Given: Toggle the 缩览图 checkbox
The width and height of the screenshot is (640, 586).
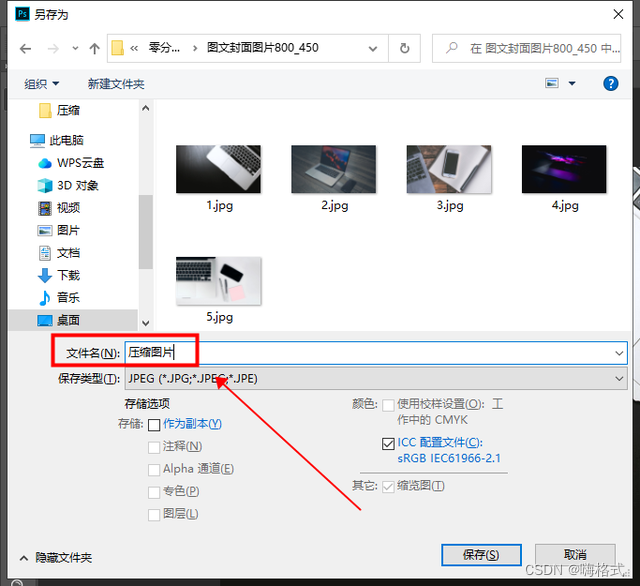Looking at the screenshot, I should pos(388,486).
